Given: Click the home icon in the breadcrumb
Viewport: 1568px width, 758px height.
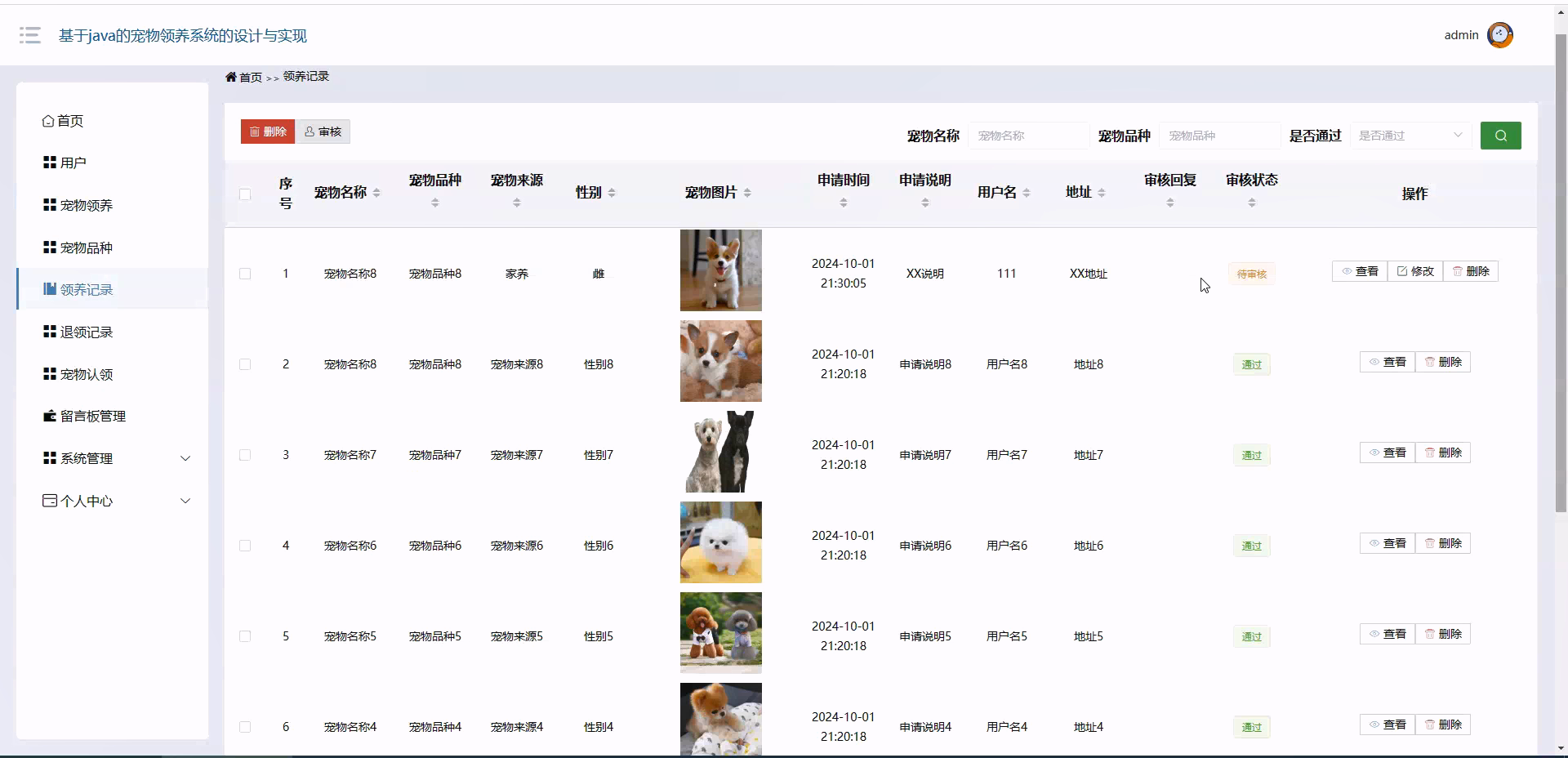Looking at the screenshot, I should tap(231, 77).
